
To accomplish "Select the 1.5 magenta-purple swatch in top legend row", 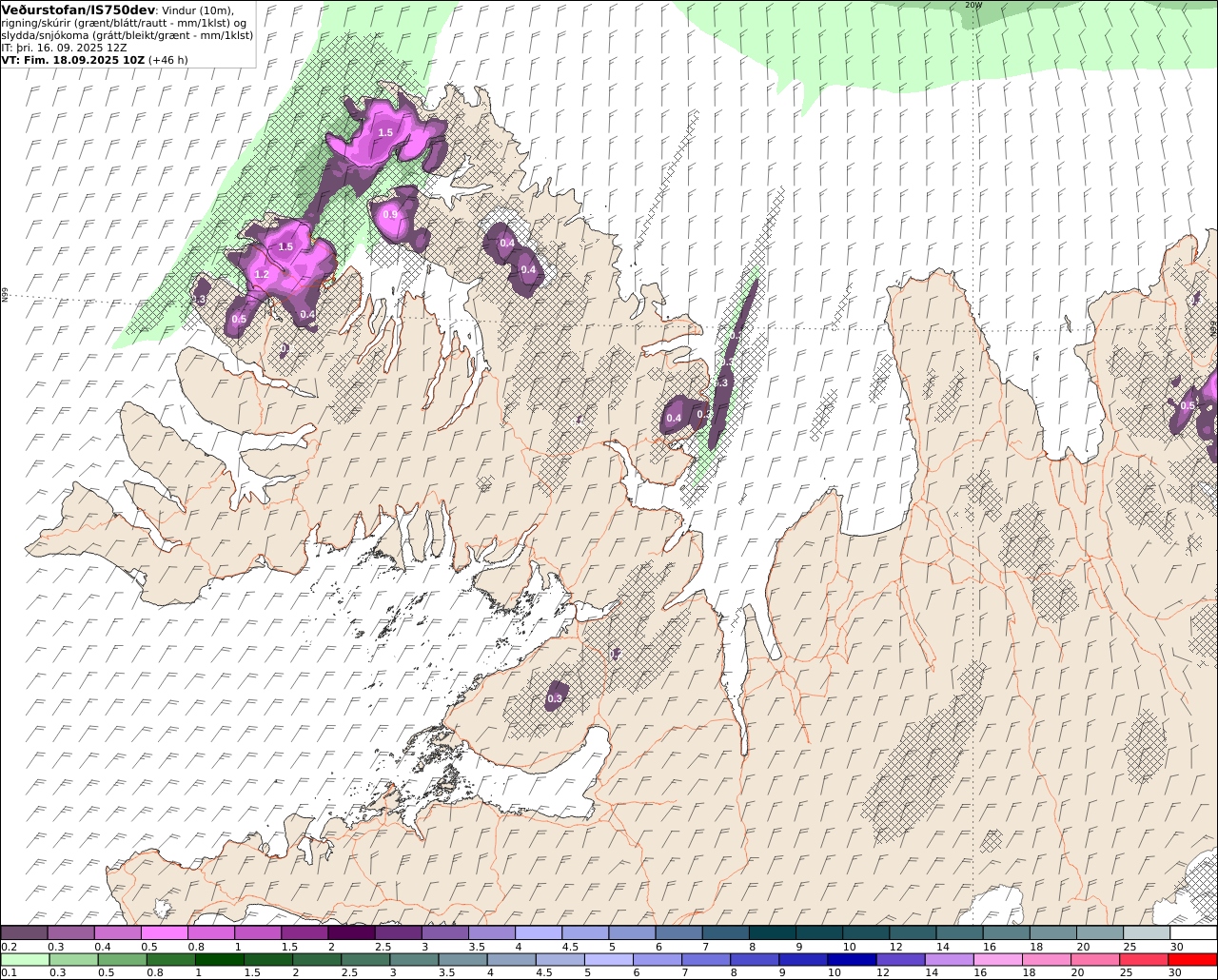I will (304, 932).
